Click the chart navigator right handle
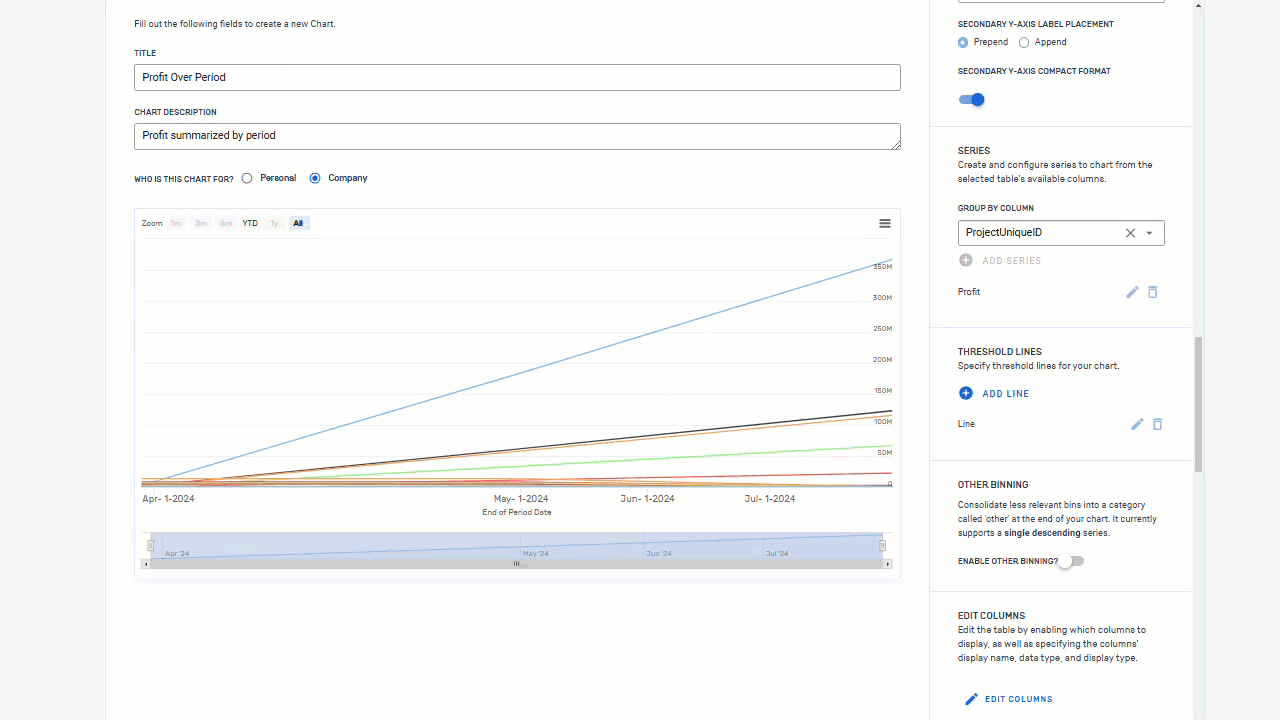The image size is (1280, 720). (883, 546)
